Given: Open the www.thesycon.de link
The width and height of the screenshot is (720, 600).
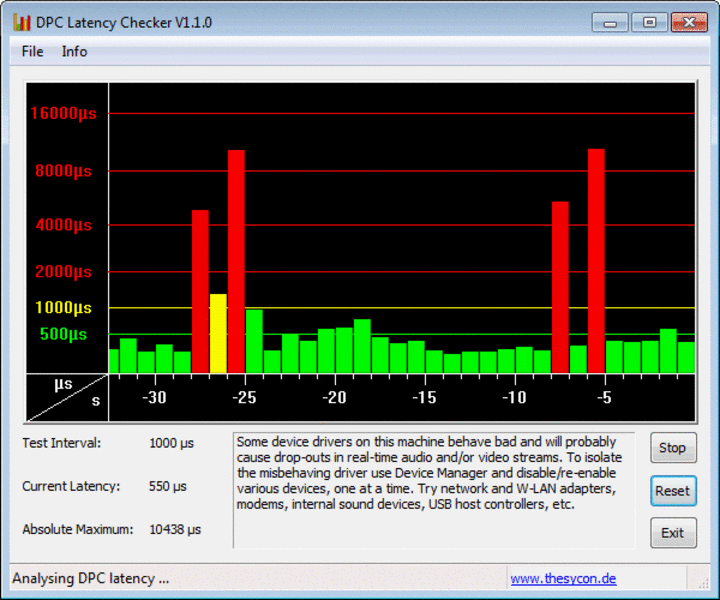Looking at the screenshot, I should (x=563, y=578).
